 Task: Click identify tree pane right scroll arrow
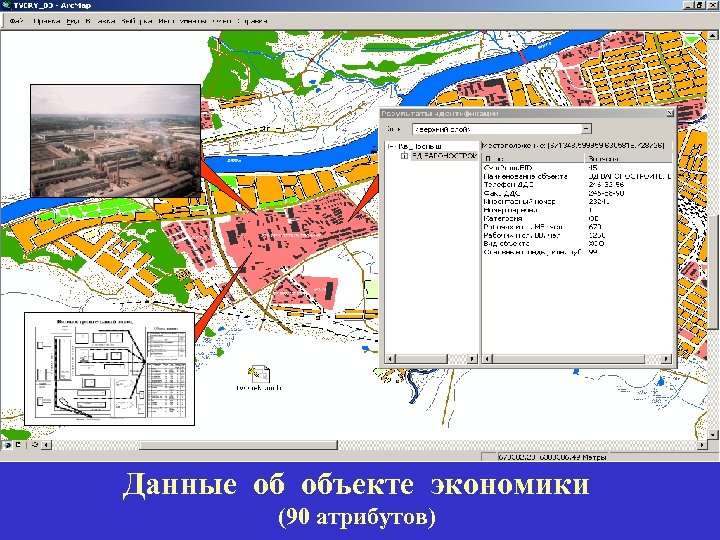(x=472, y=359)
